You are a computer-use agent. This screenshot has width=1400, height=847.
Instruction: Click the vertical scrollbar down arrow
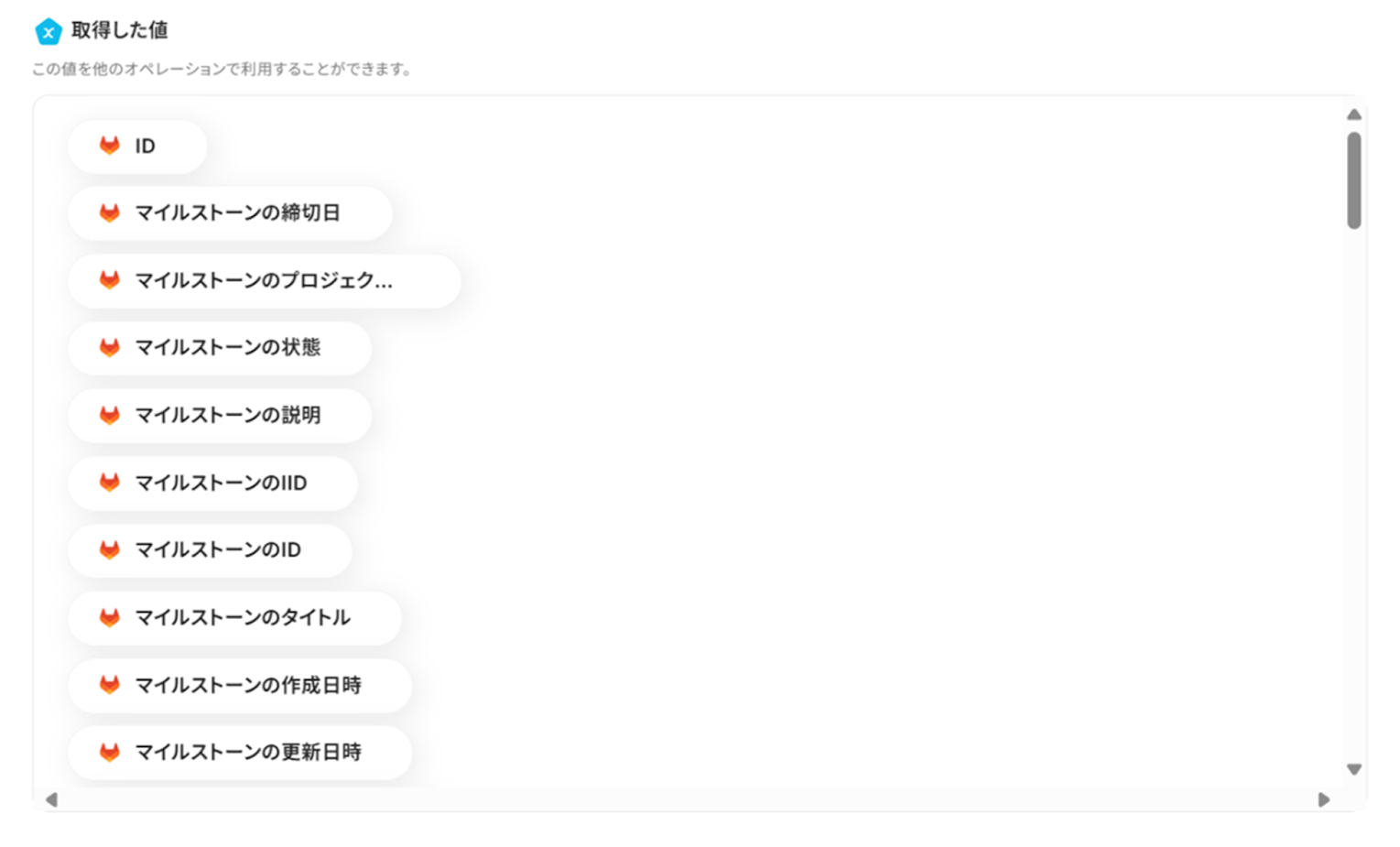(x=1353, y=769)
